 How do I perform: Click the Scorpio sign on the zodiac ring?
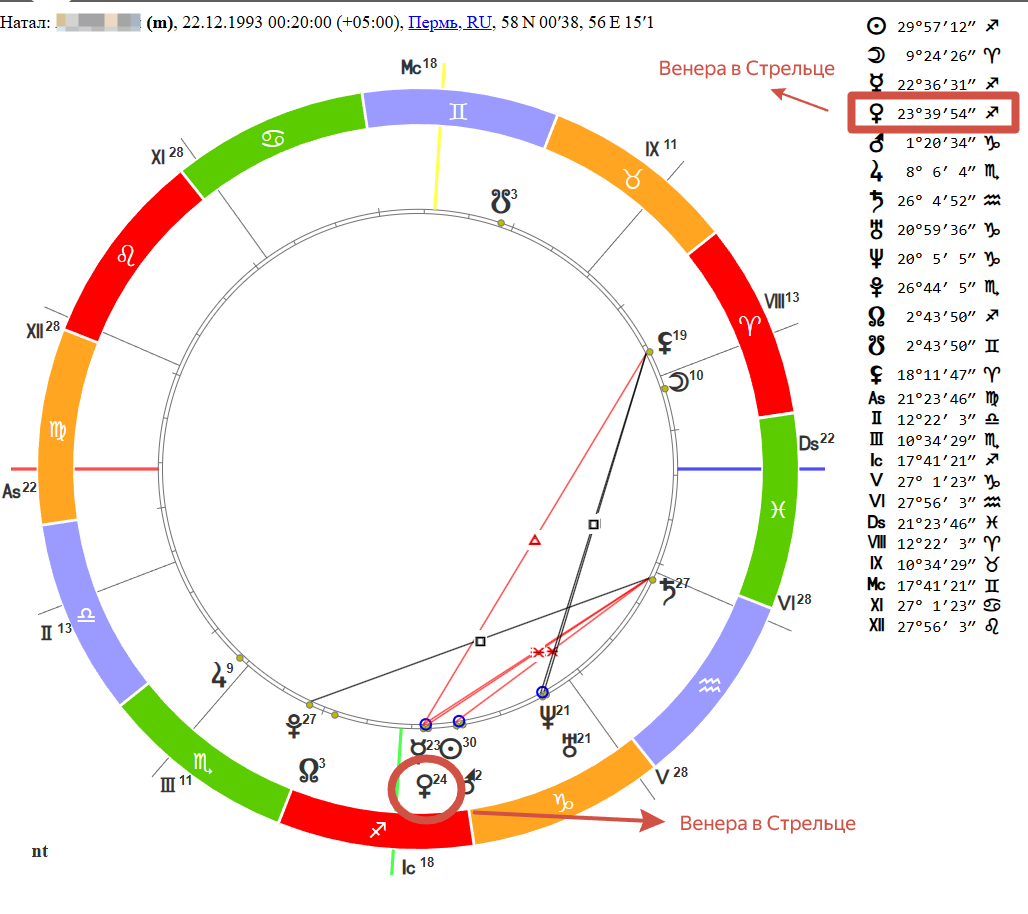[x=202, y=762]
